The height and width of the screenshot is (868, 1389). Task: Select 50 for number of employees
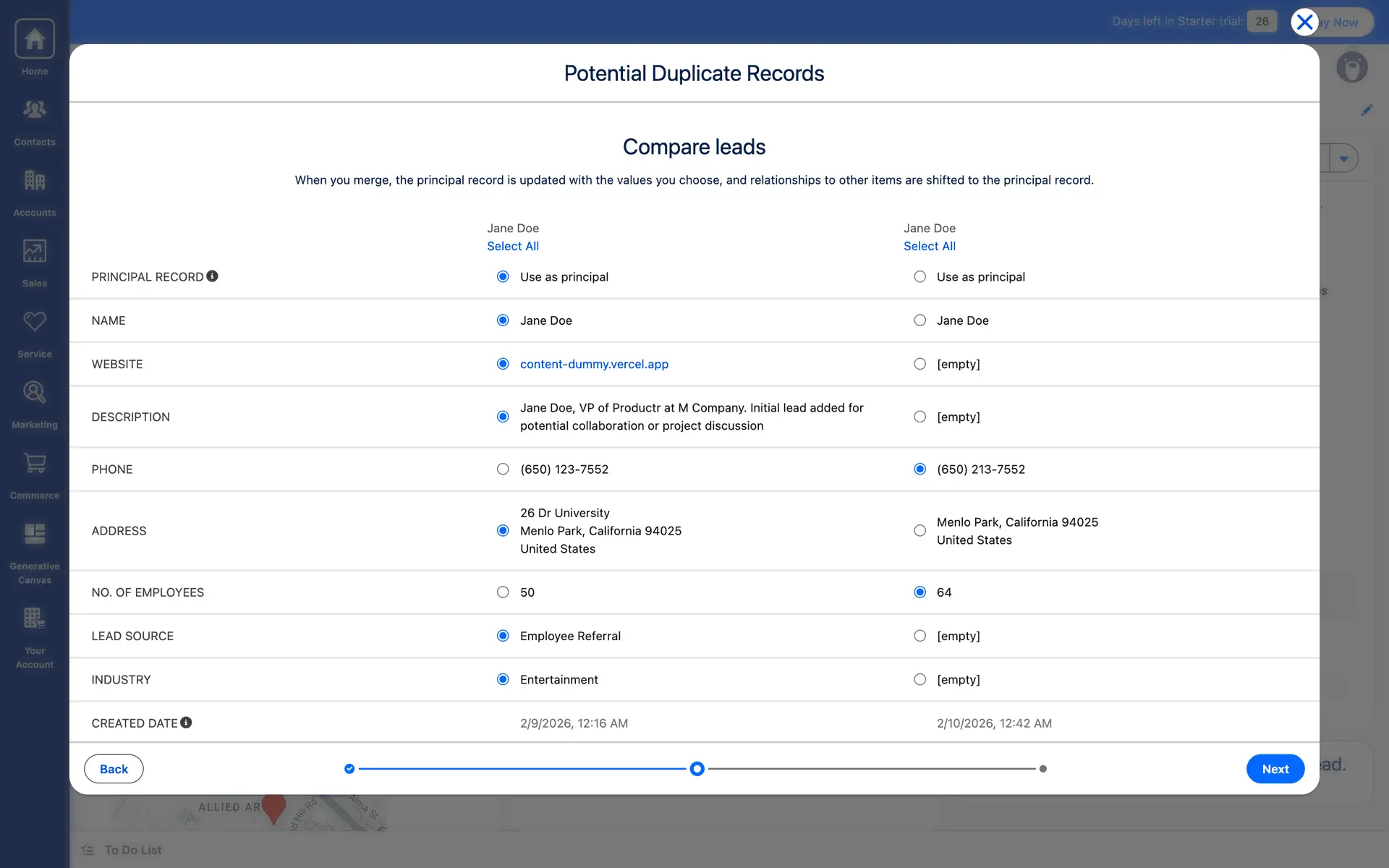coord(503,592)
